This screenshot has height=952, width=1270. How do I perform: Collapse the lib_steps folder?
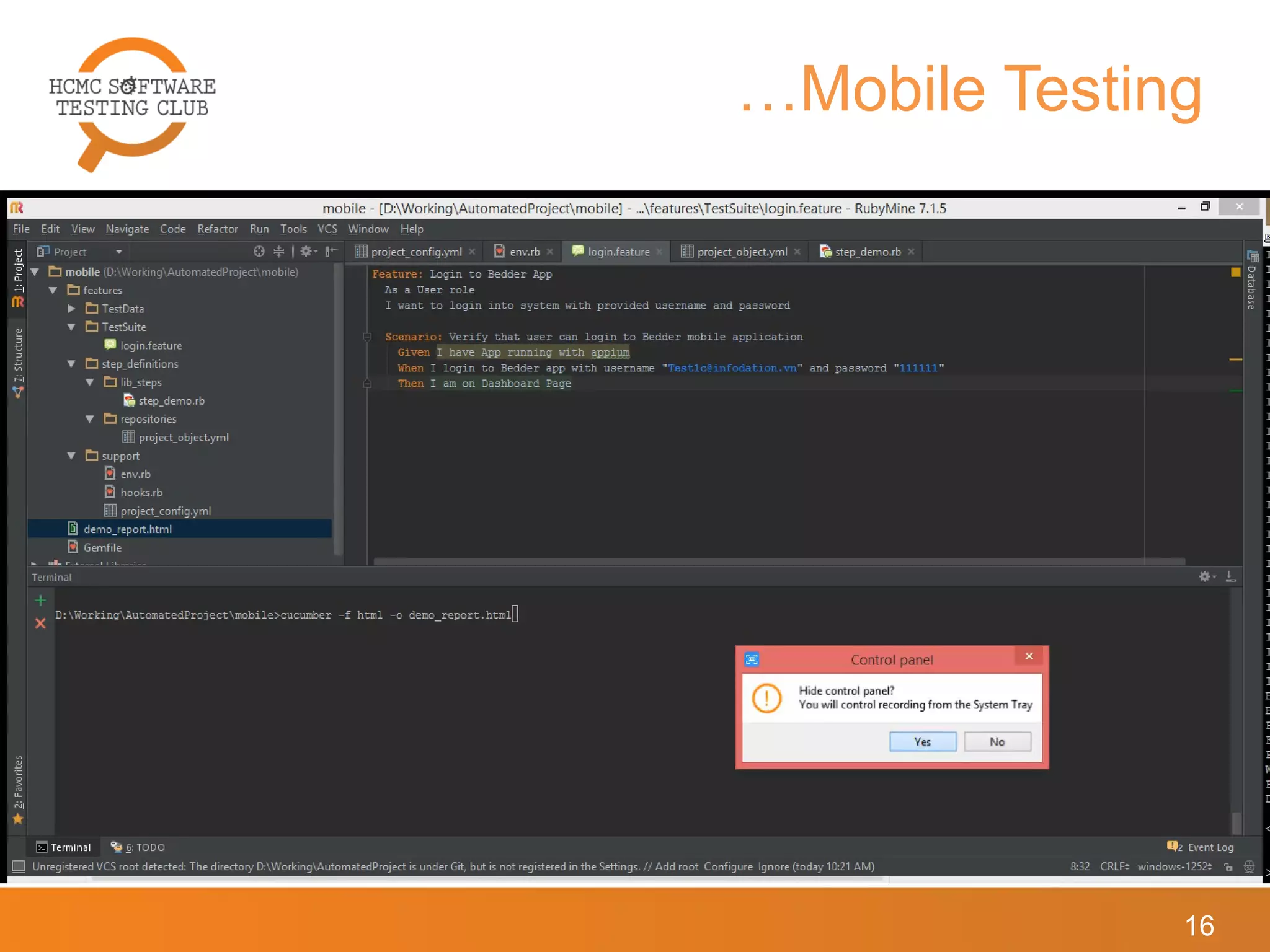pyautogui.click(x=91, y=382)
